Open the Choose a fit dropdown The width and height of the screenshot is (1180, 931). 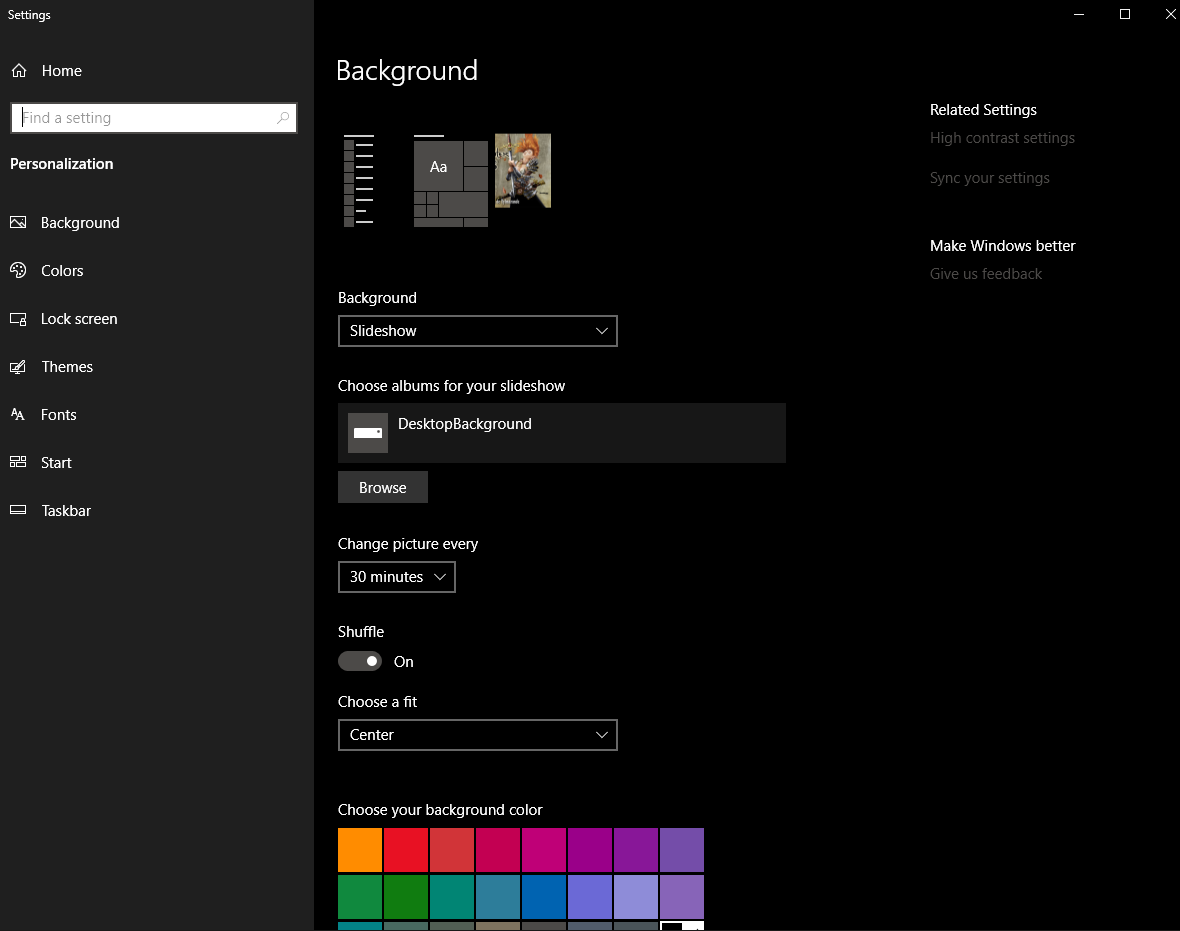click(478, 735)
